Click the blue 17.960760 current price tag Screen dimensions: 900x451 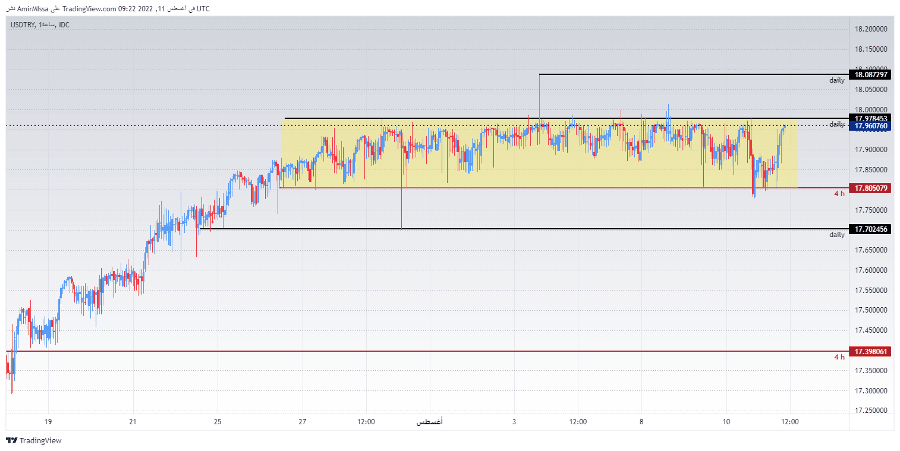click(871, 125)
